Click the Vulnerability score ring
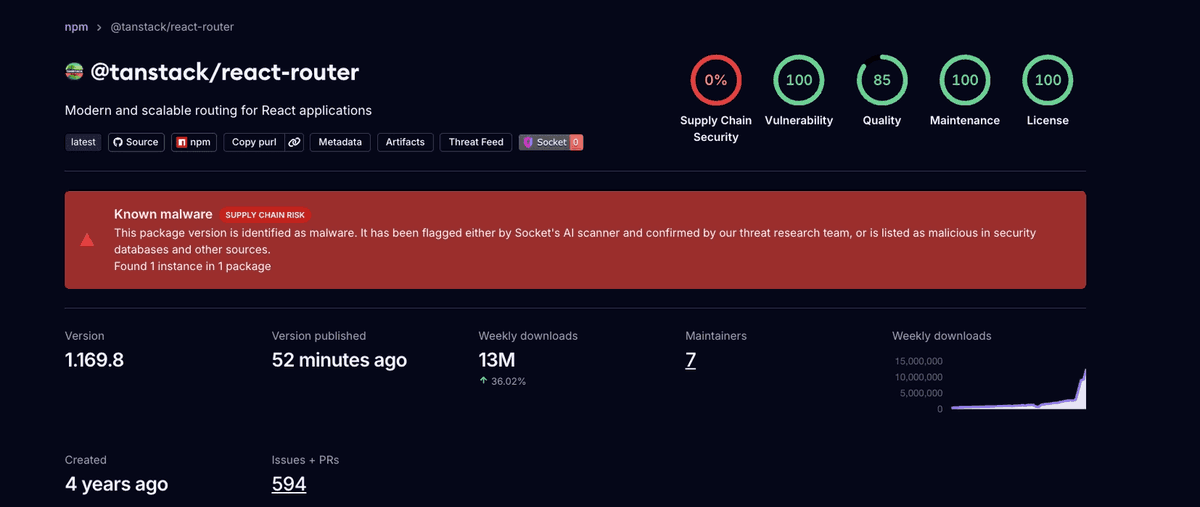The width and height of the screenshot is (1200, 507). pos(799,80)
